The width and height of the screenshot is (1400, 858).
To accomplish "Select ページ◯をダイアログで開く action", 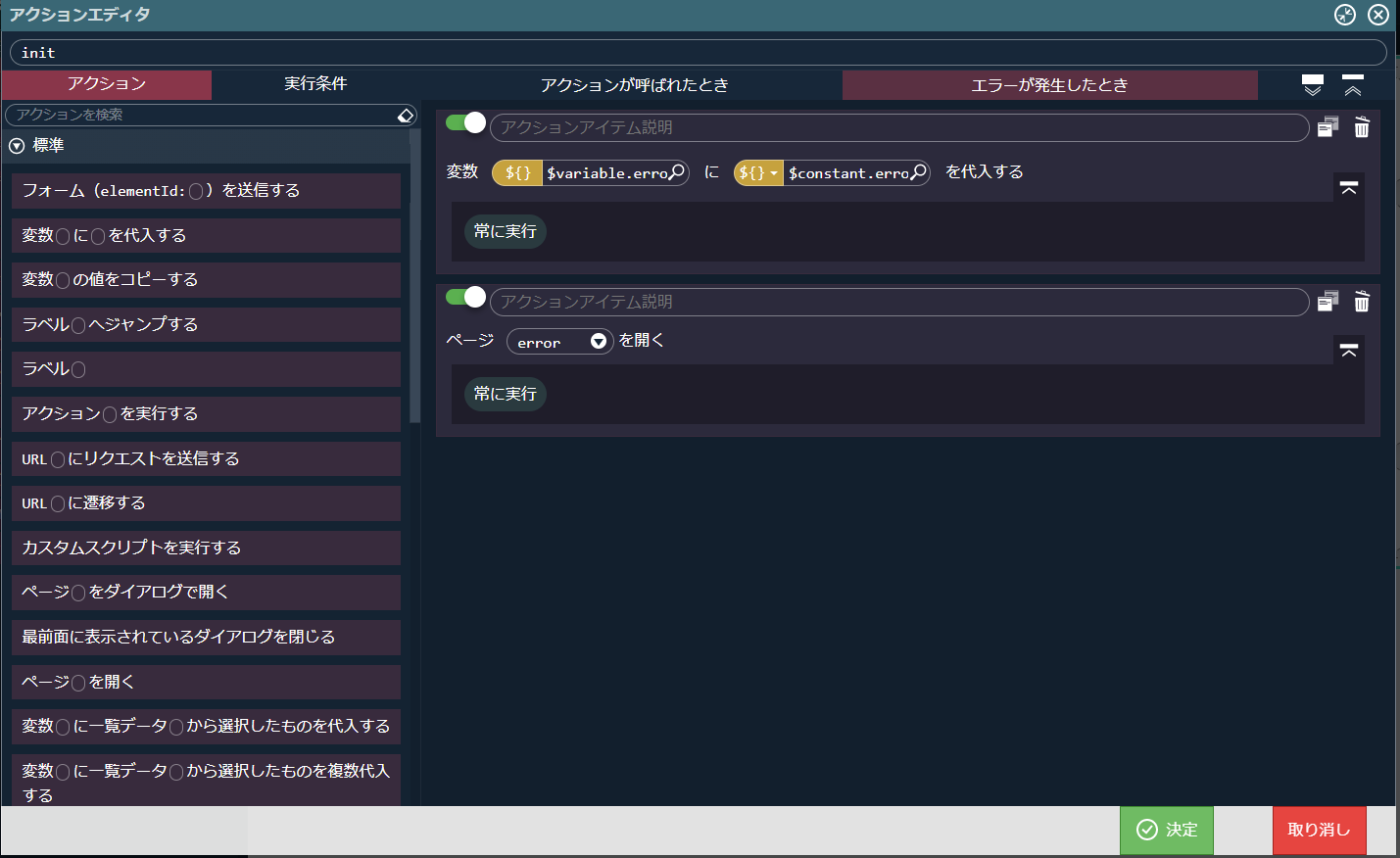I will [x=206, y=593].
